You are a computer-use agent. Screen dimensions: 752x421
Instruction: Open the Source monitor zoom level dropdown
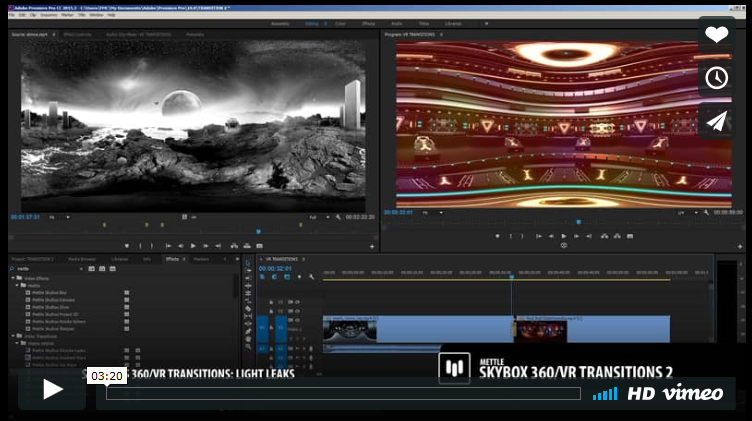[59, 217]
